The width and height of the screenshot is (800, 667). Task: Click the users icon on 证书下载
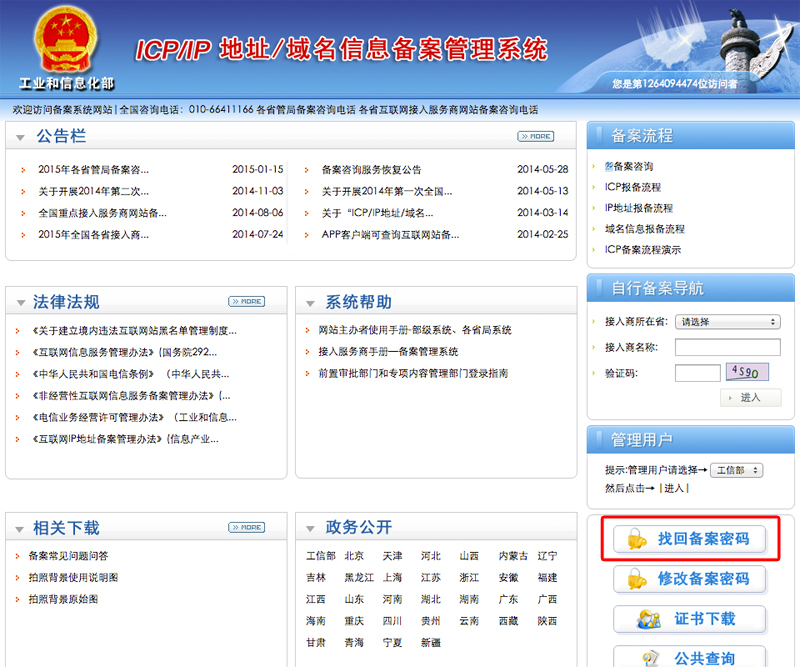(x=648, y=619)
